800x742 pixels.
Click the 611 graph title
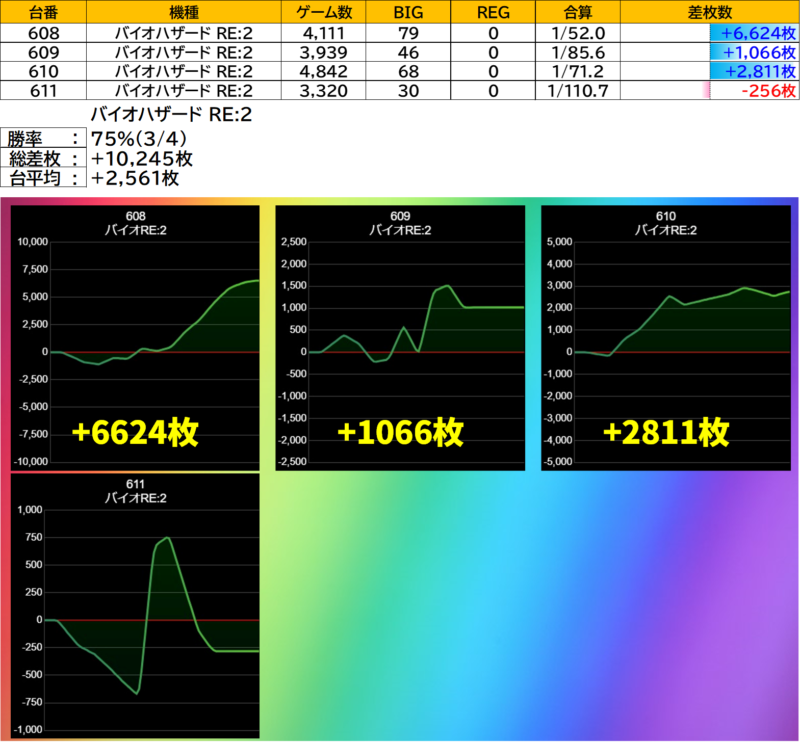pyautogui.click(x=135, y=491)
